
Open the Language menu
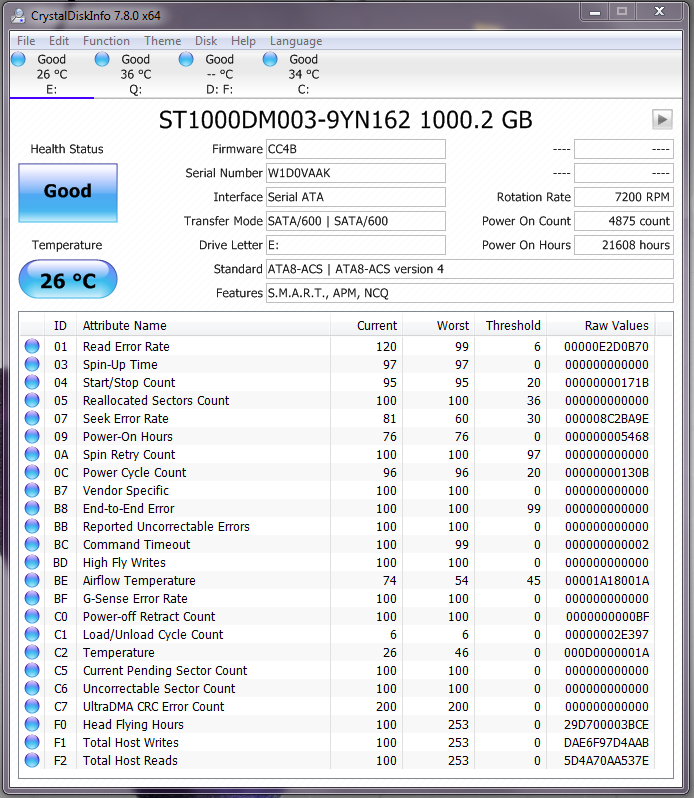296,41
